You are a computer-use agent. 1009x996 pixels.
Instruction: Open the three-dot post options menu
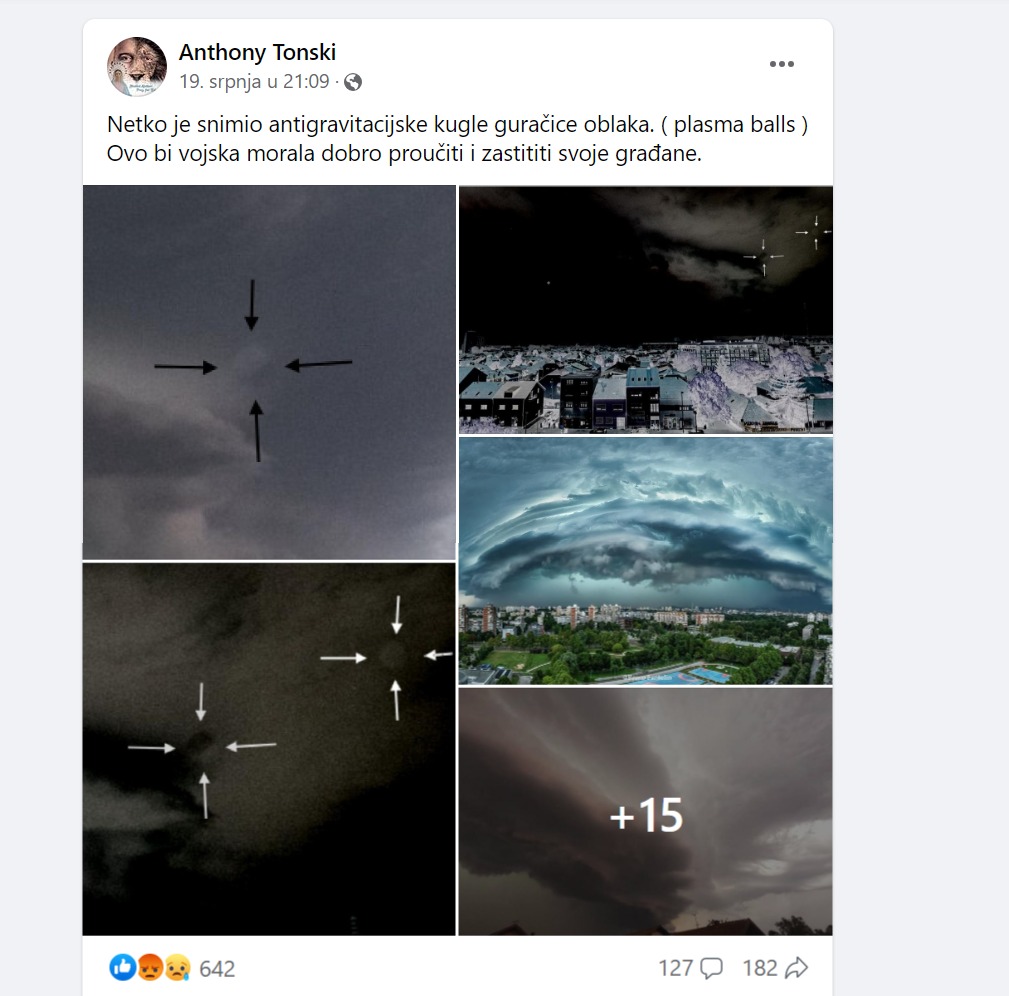tap(781, 64)
